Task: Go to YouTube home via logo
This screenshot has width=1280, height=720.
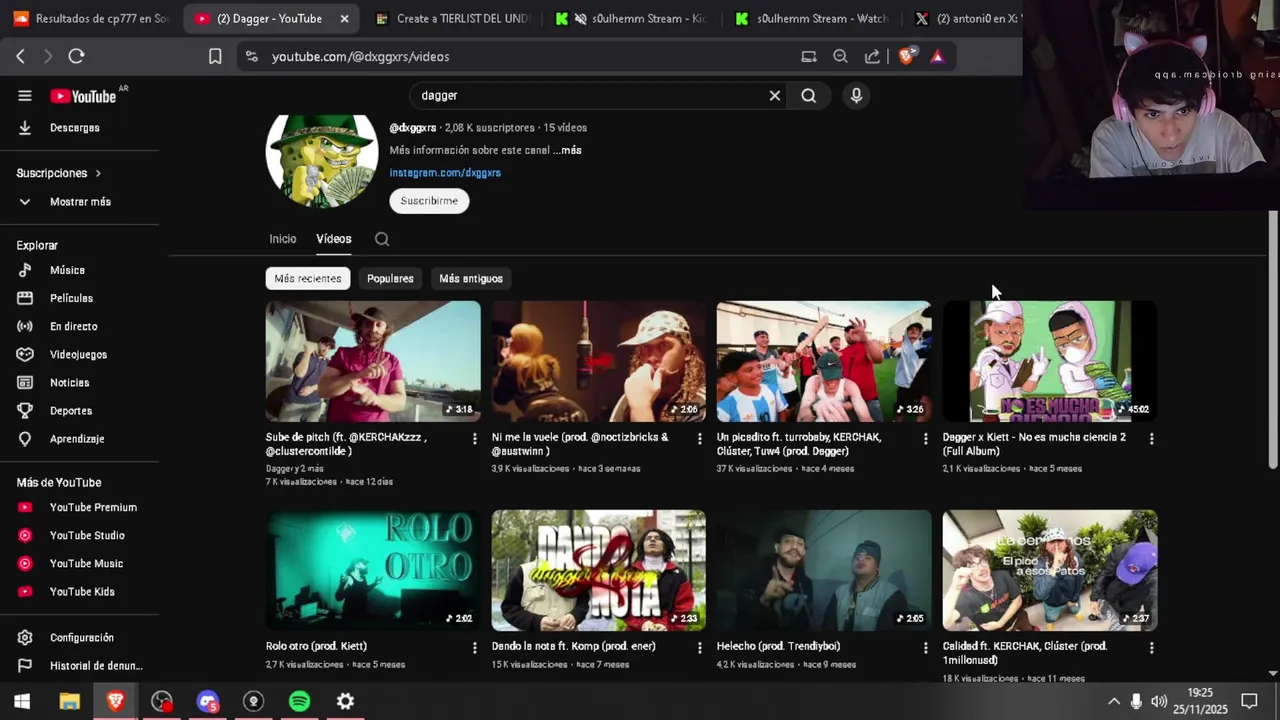Action: 84,96
